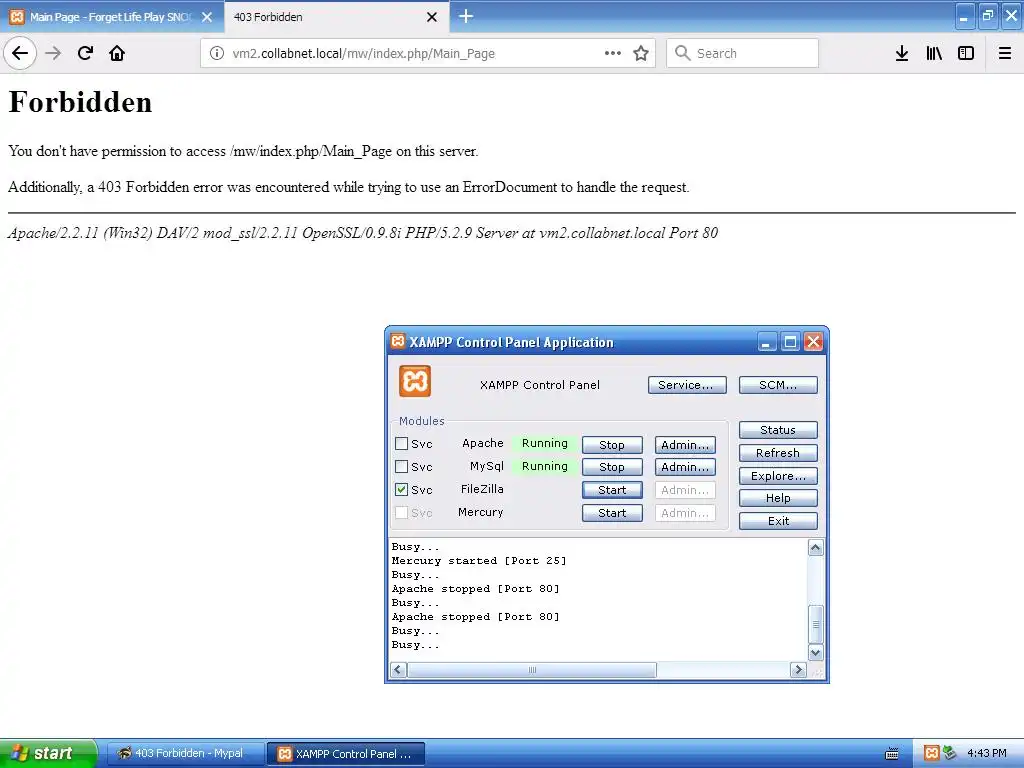1024x768 pixels.
Task: Enable Svc checkbox for MySql
Action: pyautogui.click(x=402, y=466)
